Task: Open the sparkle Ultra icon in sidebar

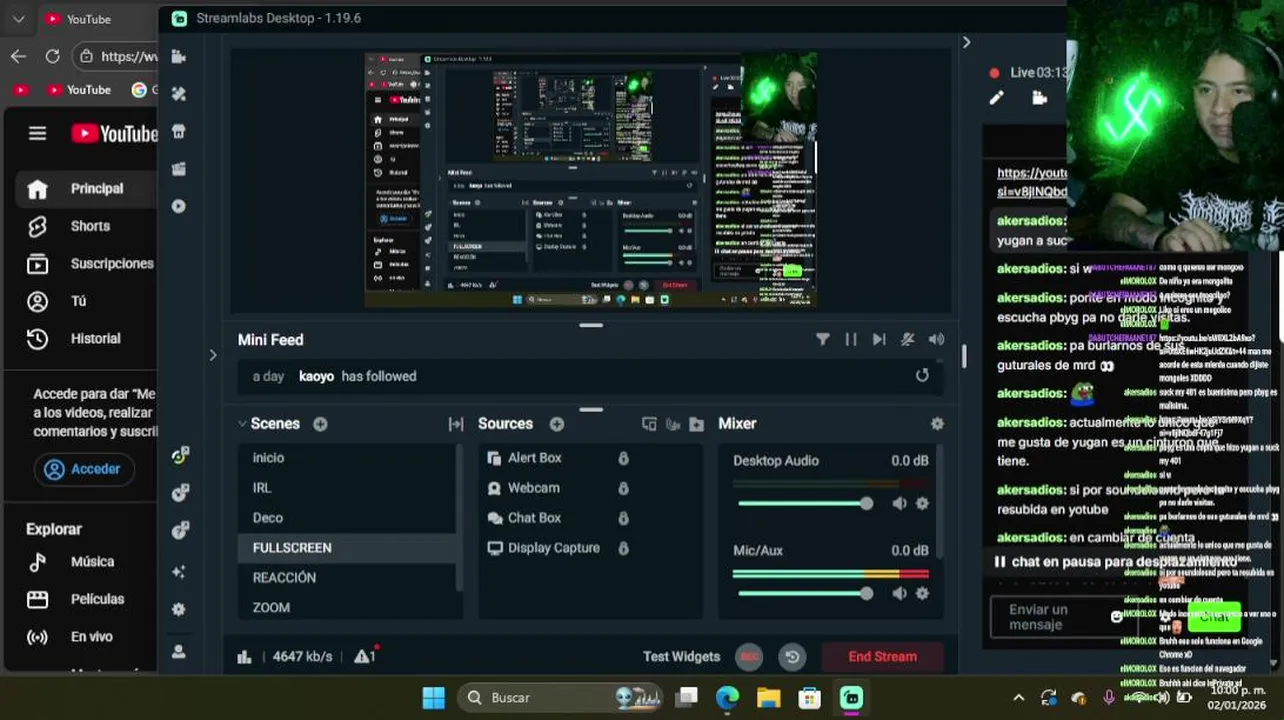Action: pyautogui.click(x=179, y=572)
